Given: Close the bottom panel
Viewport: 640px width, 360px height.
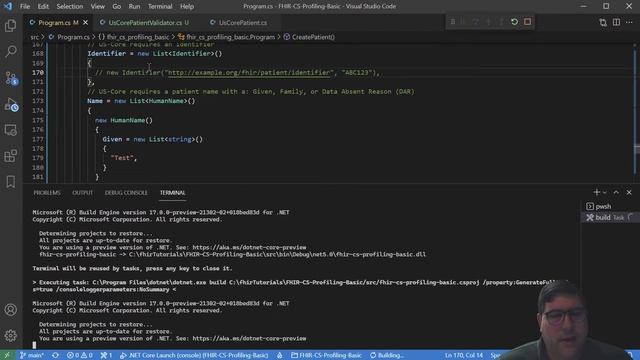Looking at the screenshot, I should 629,192.
